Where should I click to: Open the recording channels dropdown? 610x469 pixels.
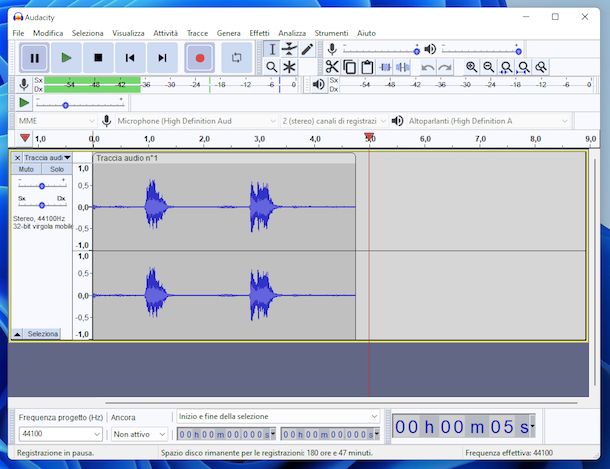pos(333,121)
